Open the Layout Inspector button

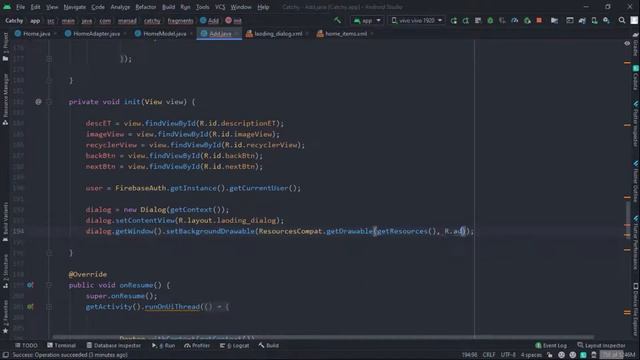601,345
